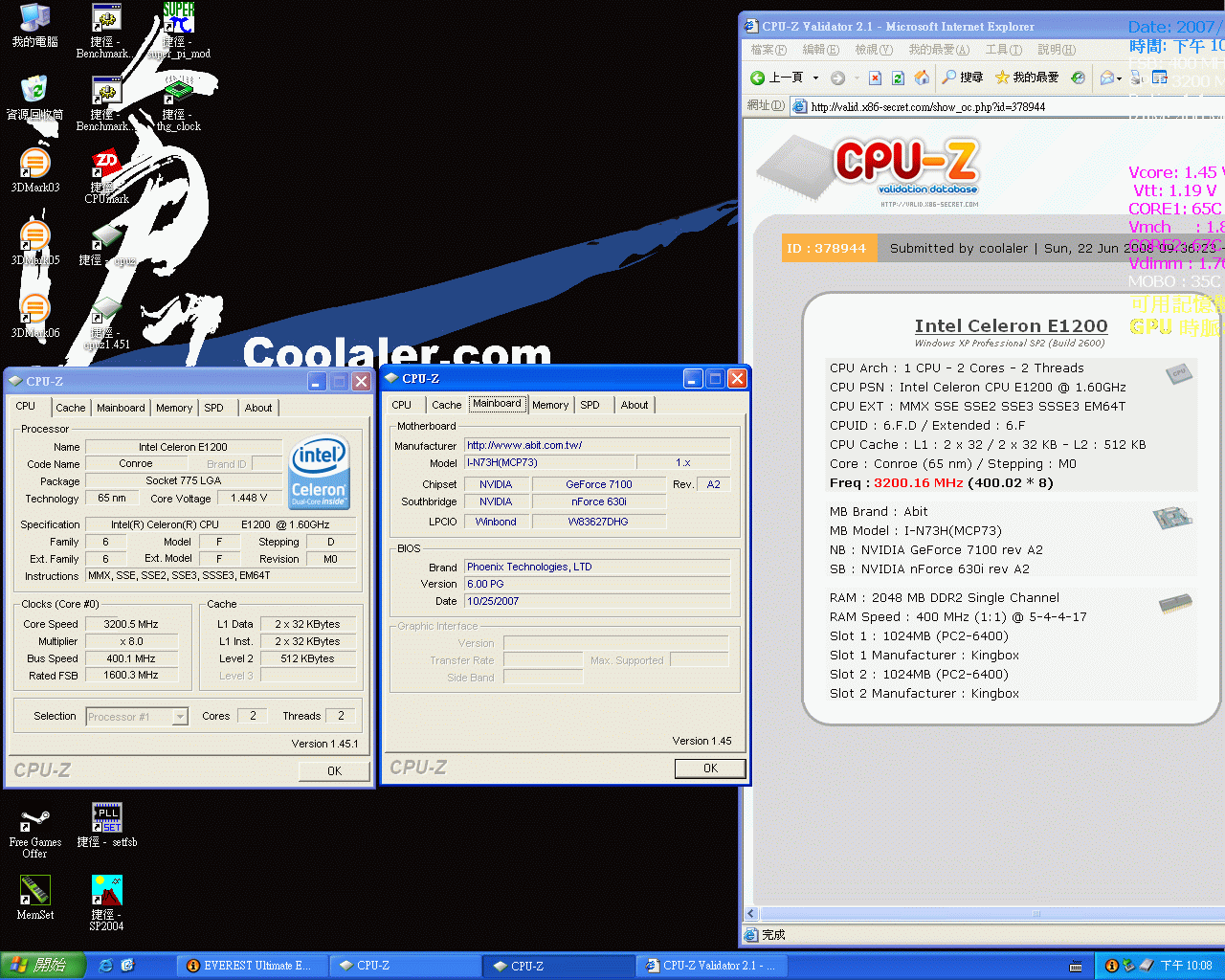
Task: Click the IE horizontal scrollbar left arrow
Action: coord(751,914)
